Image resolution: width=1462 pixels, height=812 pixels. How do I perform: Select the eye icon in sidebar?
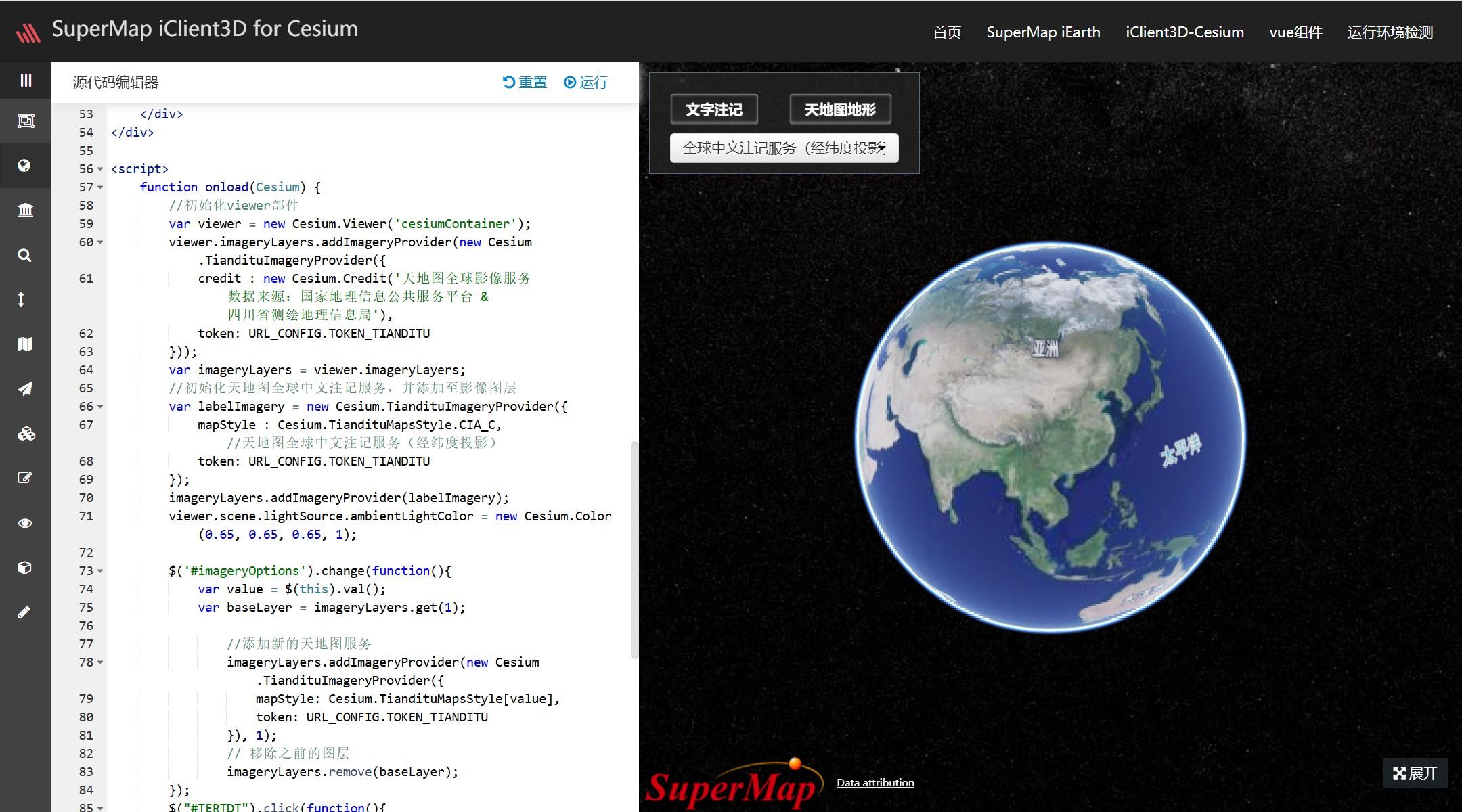pos(25,523)
